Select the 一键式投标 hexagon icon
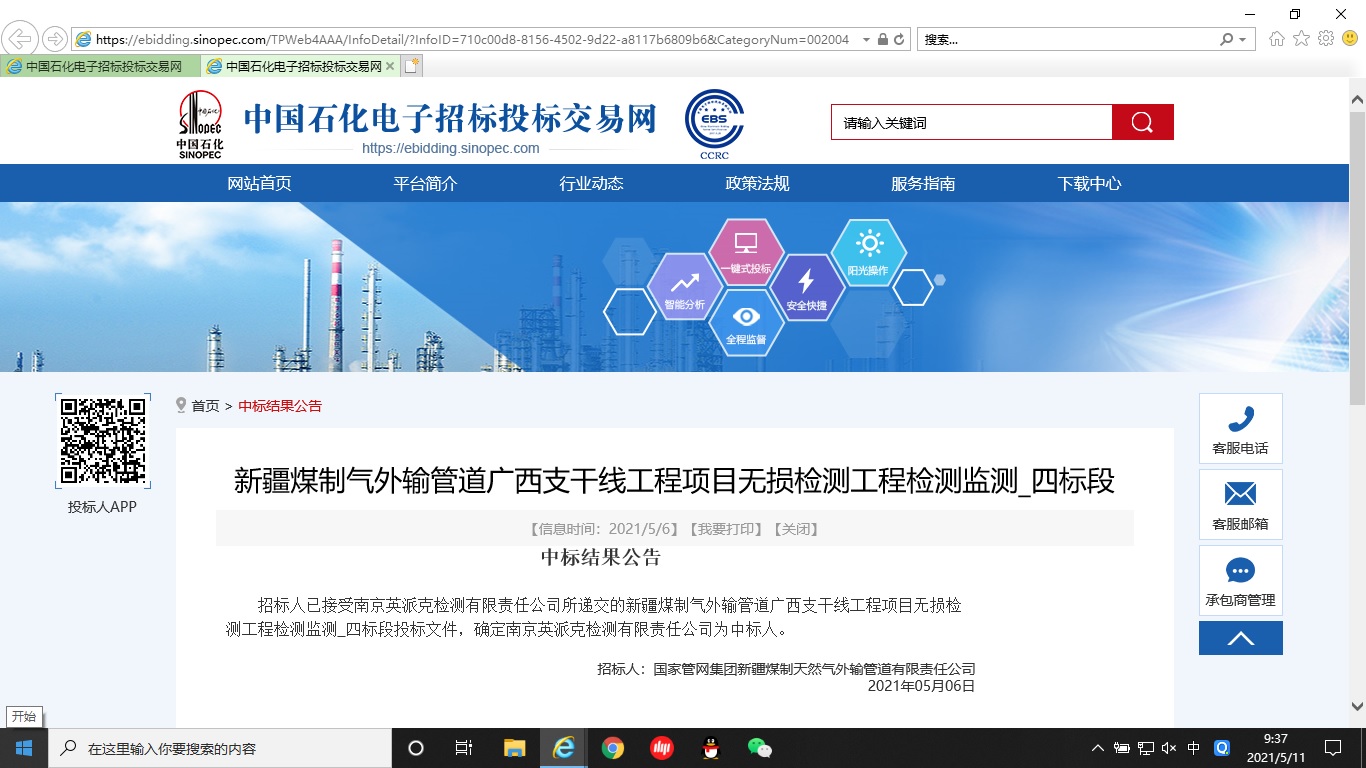This screenshot has width=1366, height=768. [x=744, y=250]
